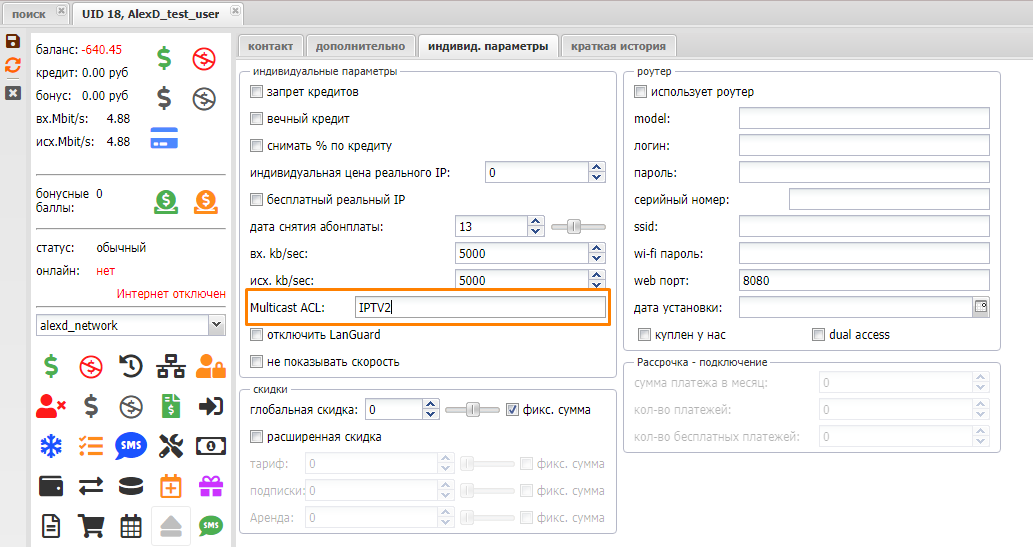Uncheck 'фикс. сумма' for global discount
This screenshot has height=547, width=1033.
tap(513, 409)
